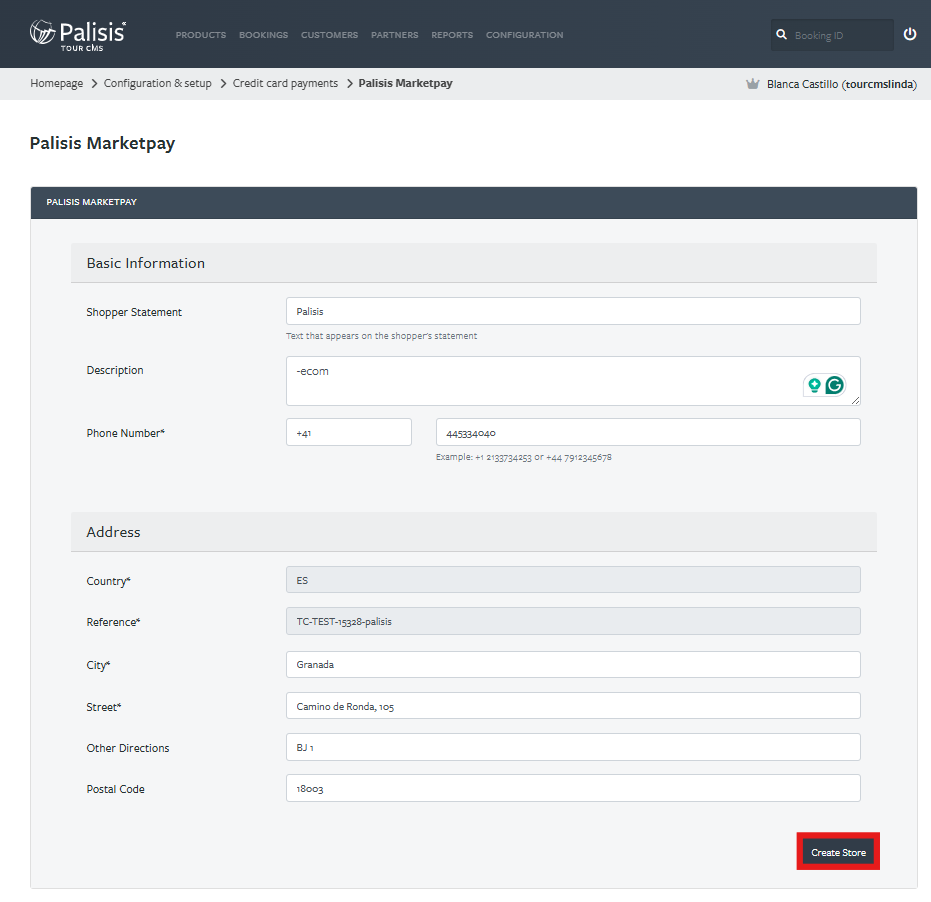The height and width of the screenshot is (902, 931).
Task: Click the Palisis Tour CMS logo
Action: pos(78,35)
